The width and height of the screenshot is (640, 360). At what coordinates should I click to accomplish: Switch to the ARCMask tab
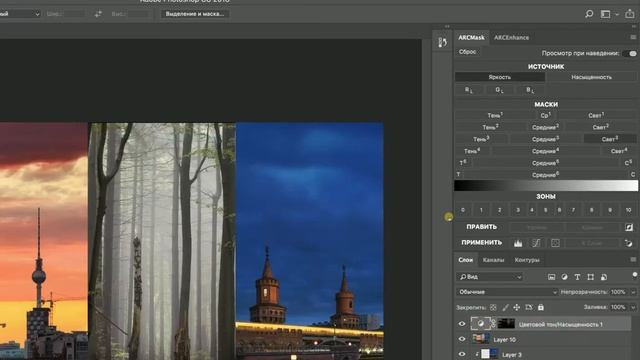471,38
